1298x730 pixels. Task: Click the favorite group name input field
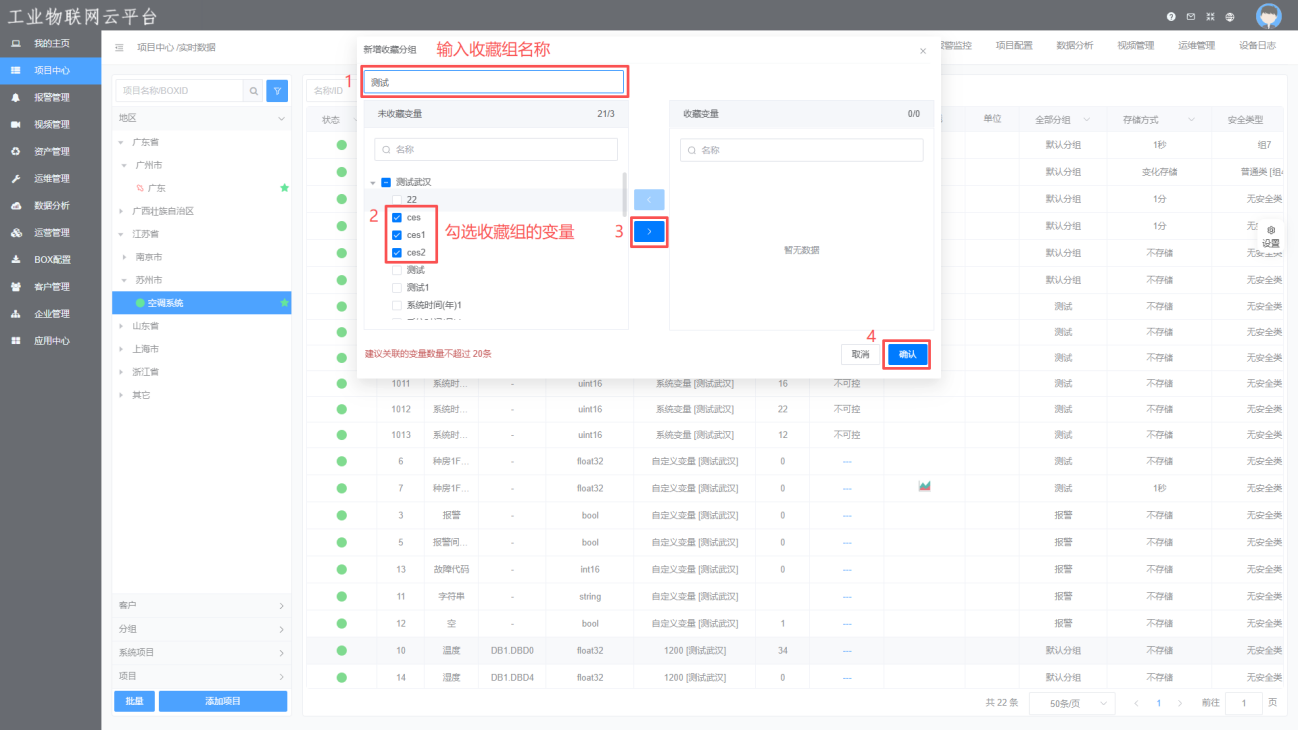tap(495, 82)
